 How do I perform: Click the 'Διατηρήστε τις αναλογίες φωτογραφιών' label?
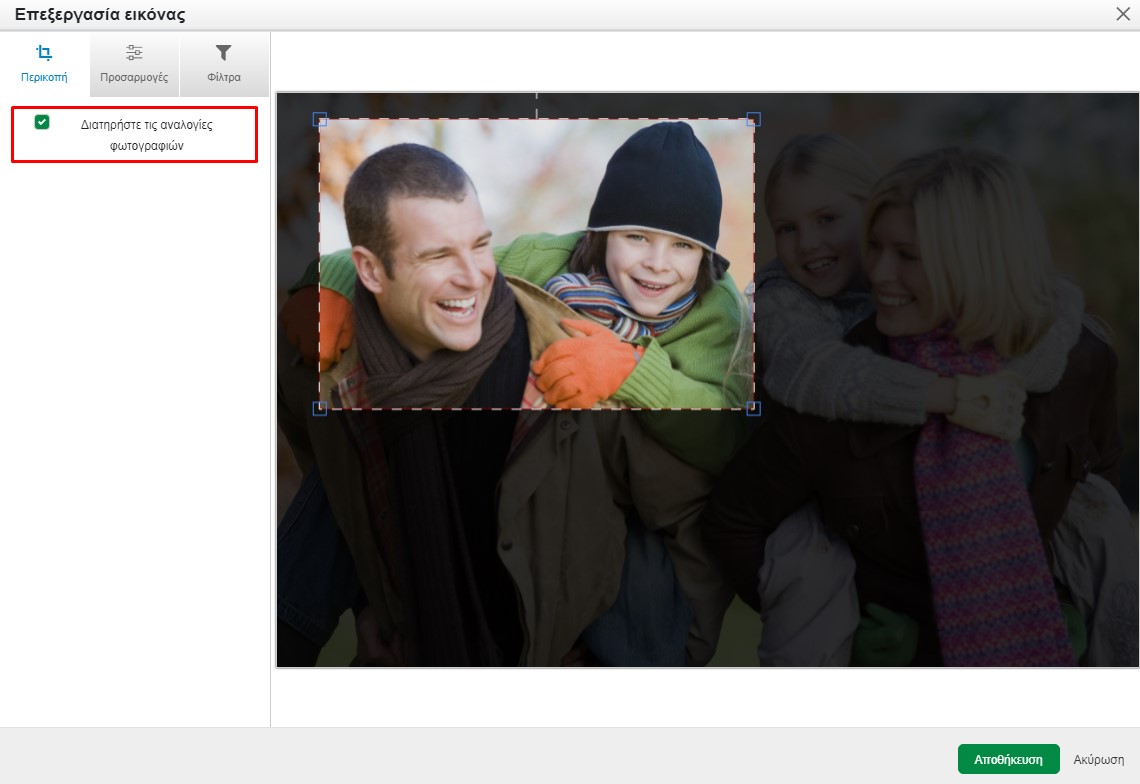pyautogui.click(x=147, y=135)
